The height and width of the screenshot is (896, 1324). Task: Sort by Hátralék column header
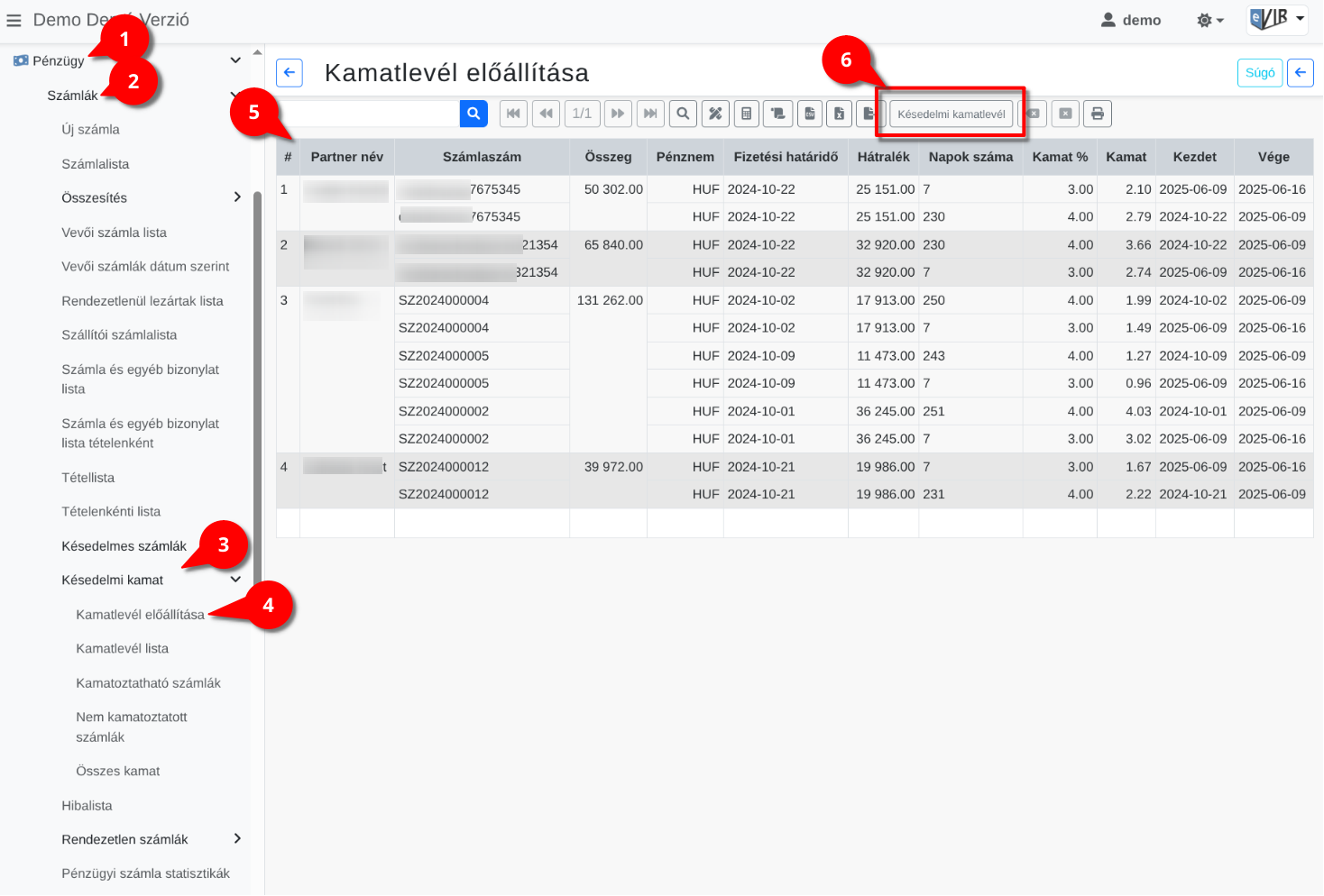coord(883,157)
